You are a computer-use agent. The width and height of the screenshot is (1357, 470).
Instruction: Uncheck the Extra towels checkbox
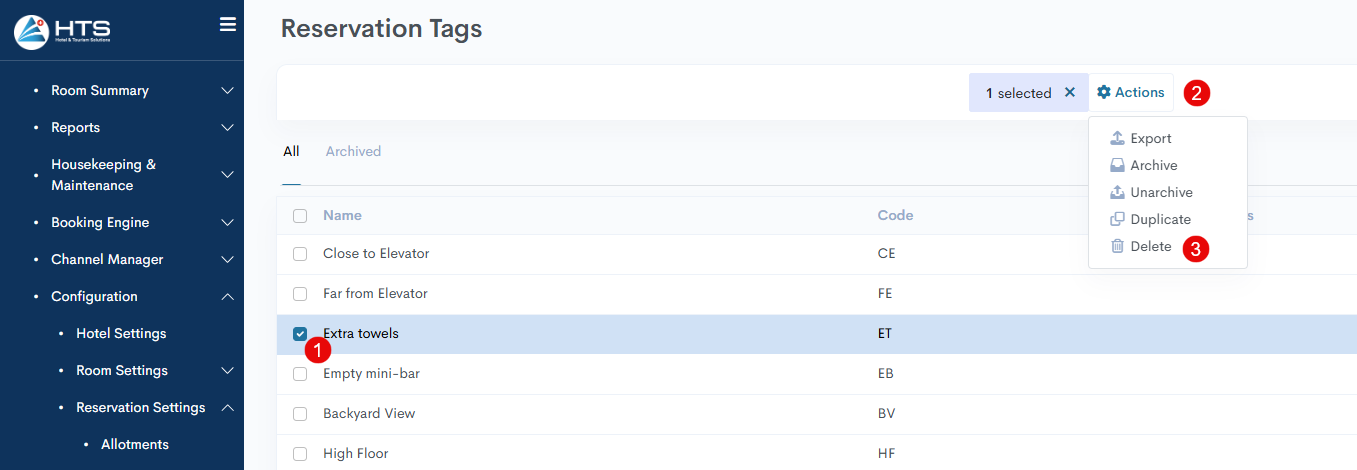[300, 334]
